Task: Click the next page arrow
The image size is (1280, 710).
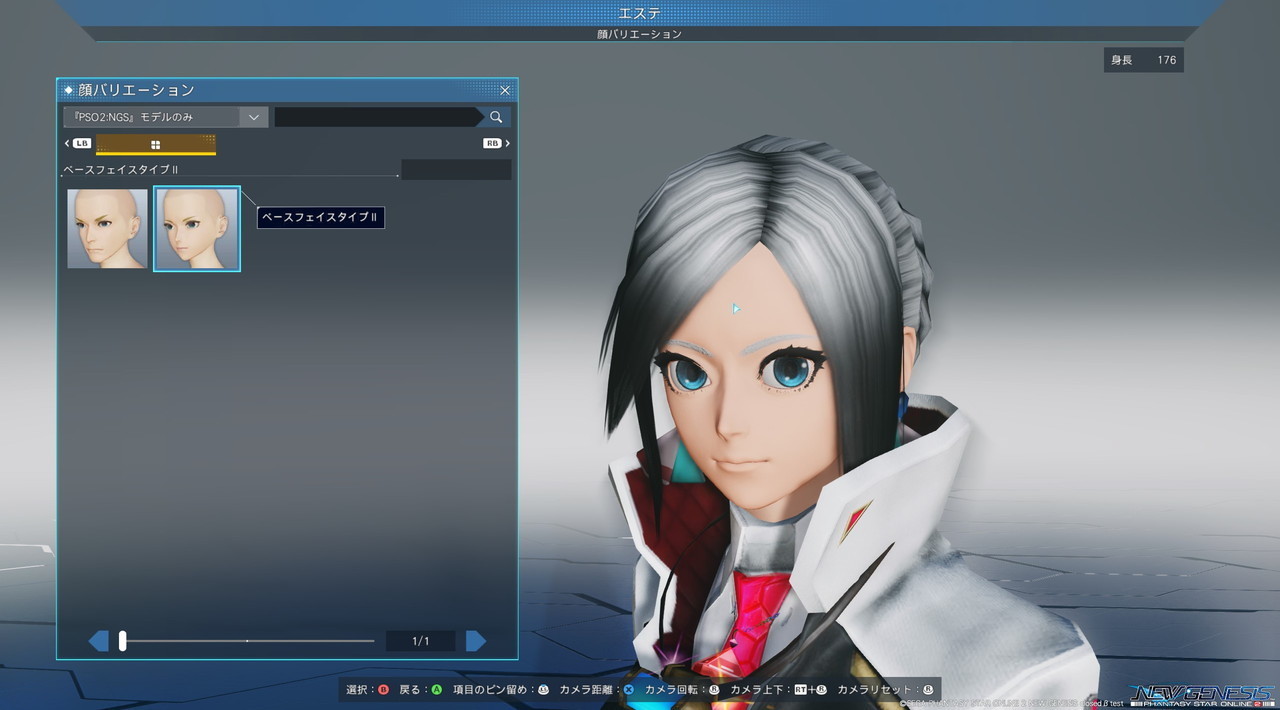Action: (x=476, y=641)
